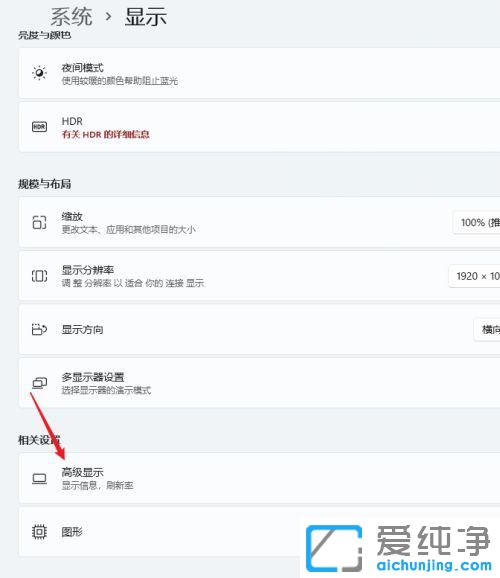Open the 1920 resolution dropdown
The height and width of the screenshot is (578, 500).
pyautogui.click(x=474, y=276)
